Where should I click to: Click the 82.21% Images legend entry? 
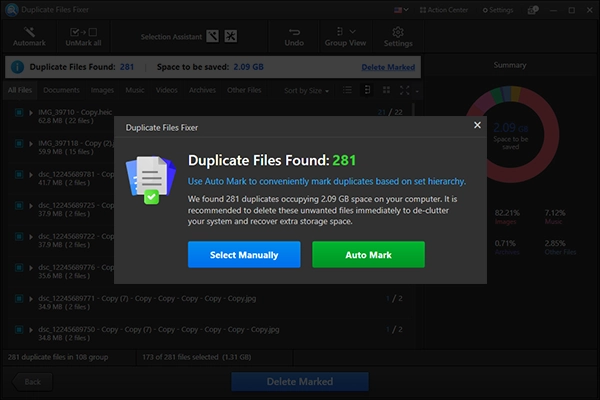click(507, 217)
